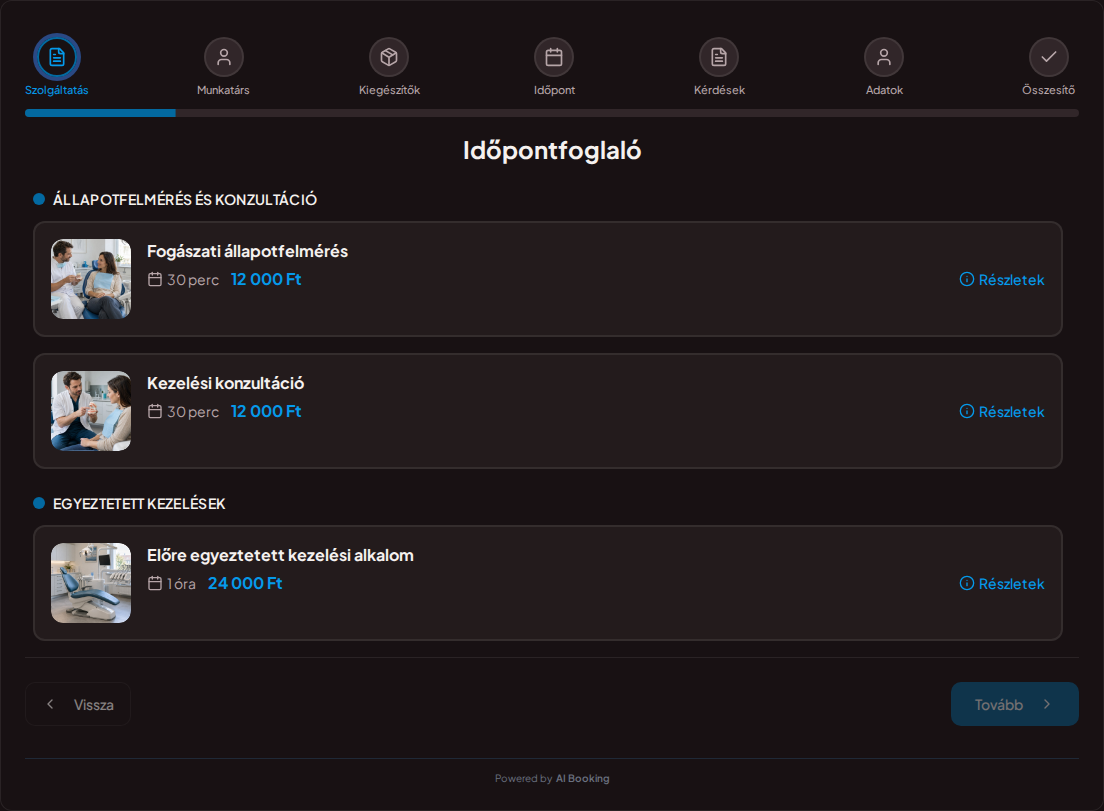Switch to the Munkatárs step label

click(x=223, y=90)
